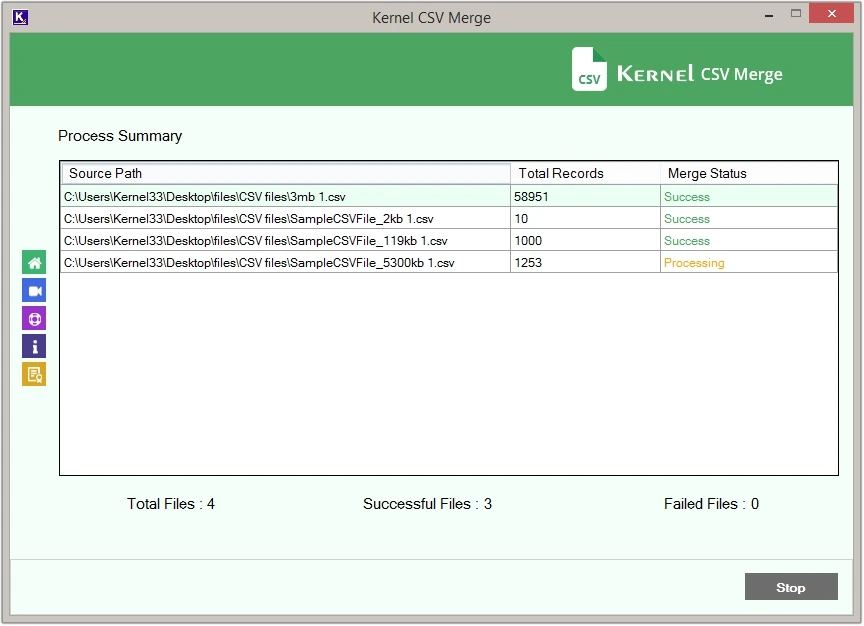
Task: Click the Total Files : 4 label
Action: click(x=171, y=504)
